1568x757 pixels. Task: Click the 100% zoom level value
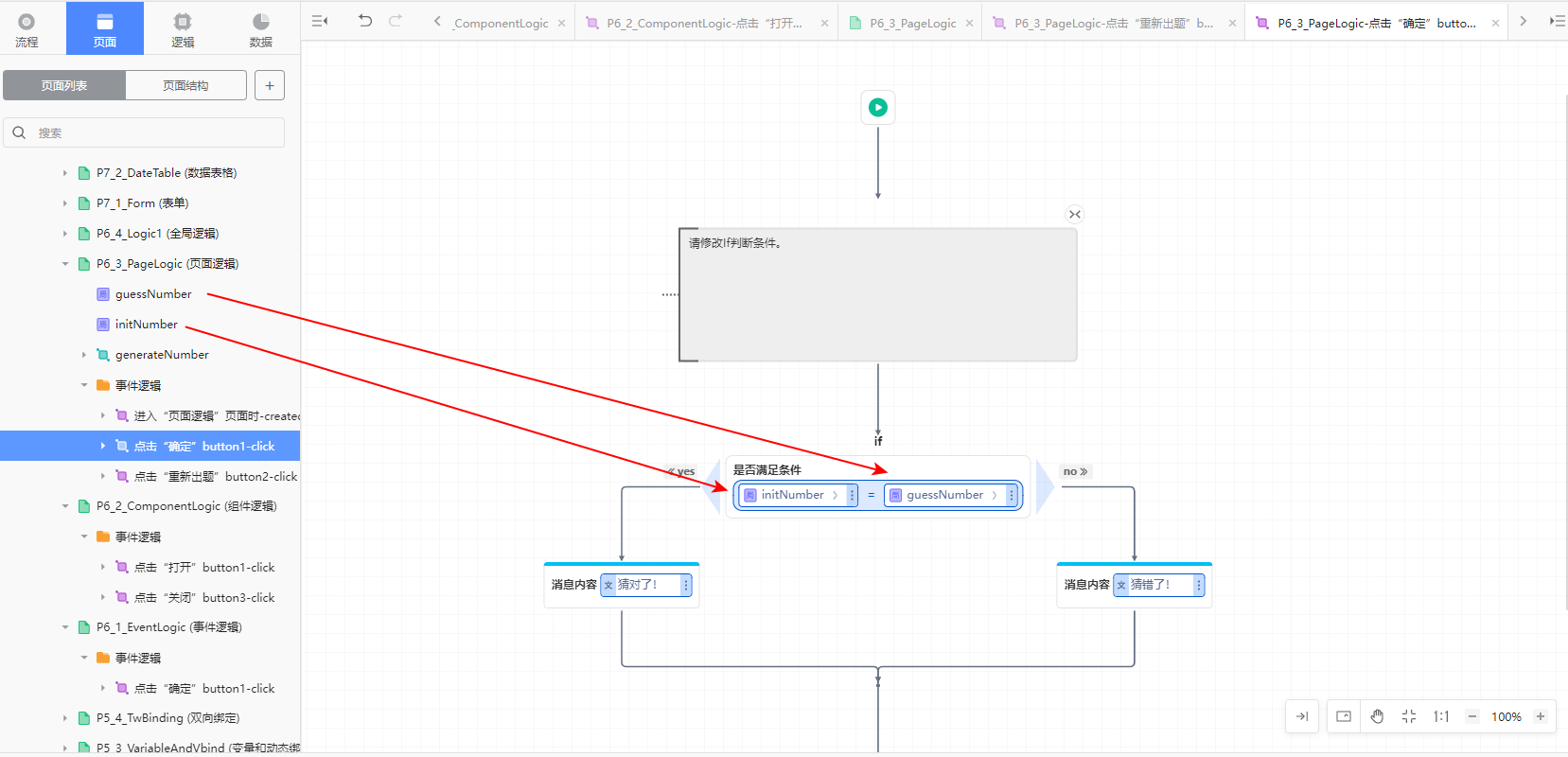[x=1506, y=716]
